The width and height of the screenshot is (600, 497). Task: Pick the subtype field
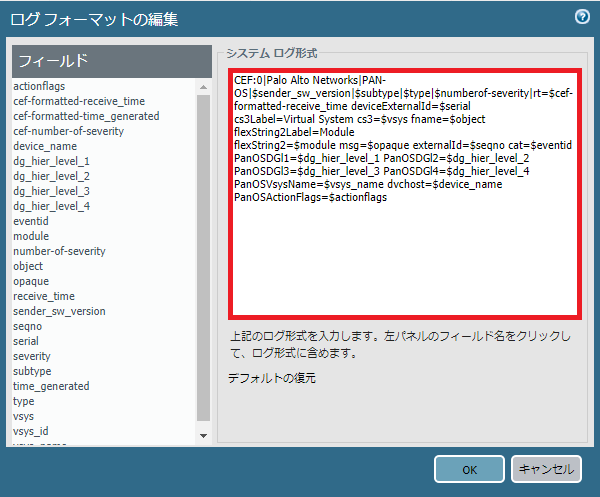[x=32, y=371]
